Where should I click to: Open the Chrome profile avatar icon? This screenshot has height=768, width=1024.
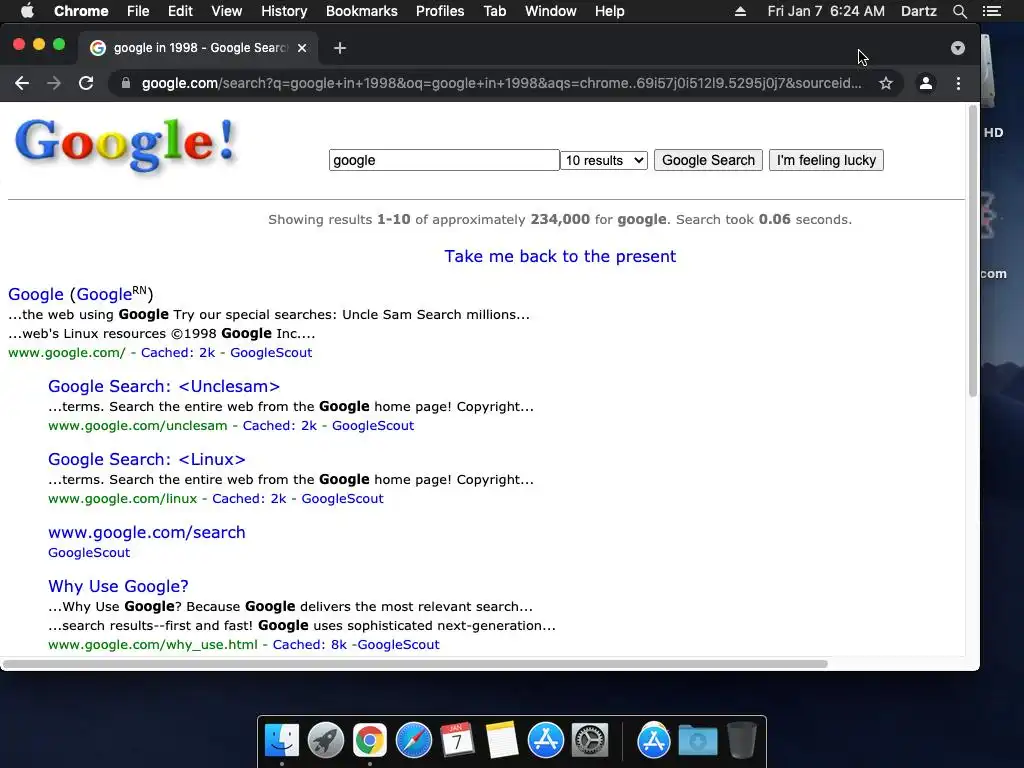[x=925, y=83]
